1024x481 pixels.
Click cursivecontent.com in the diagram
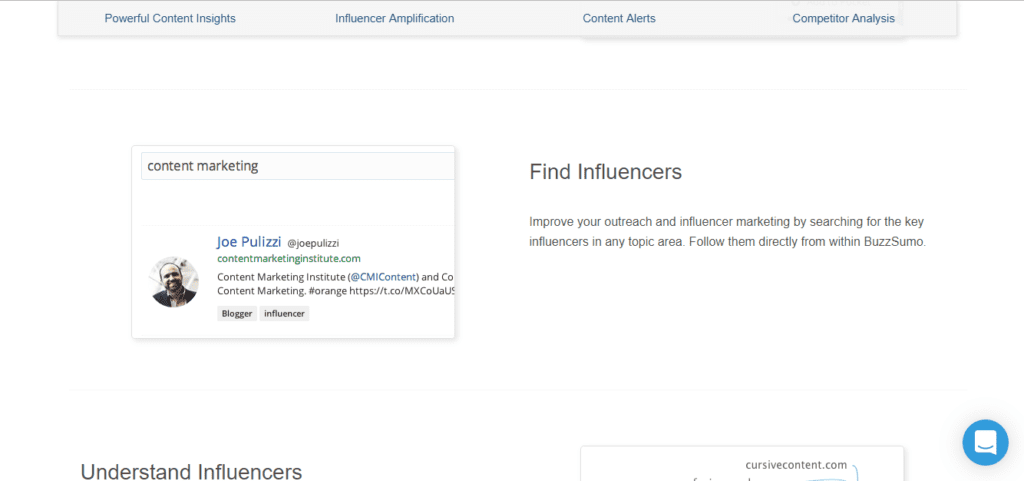point(796,465)
